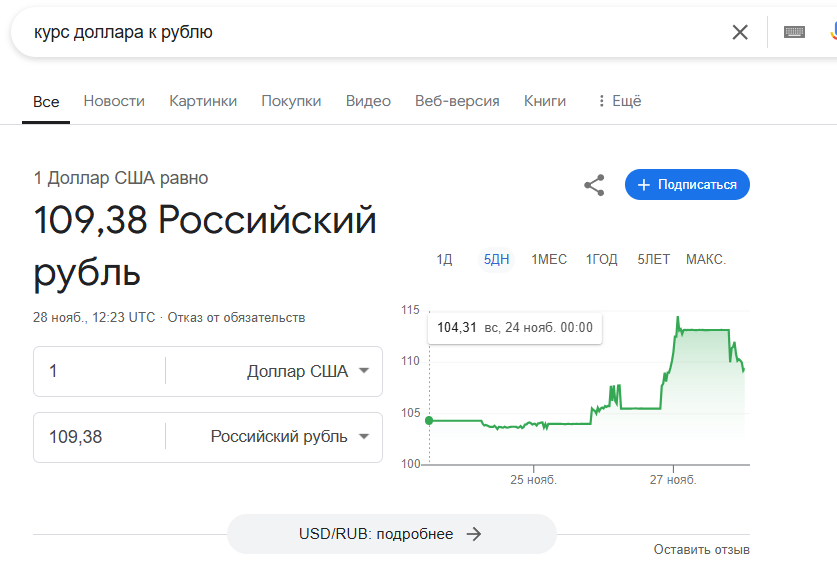Switch chart to 1ГОД range

click(602, 259)
